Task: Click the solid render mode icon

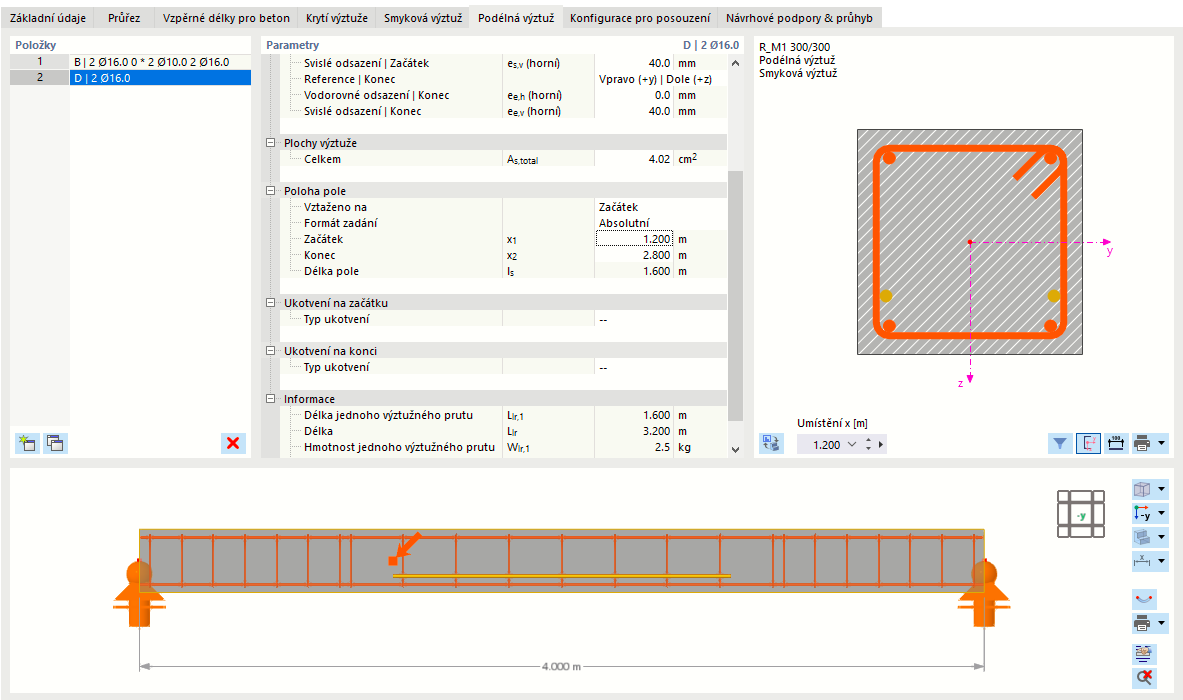Action: [x=1142, y=537]
